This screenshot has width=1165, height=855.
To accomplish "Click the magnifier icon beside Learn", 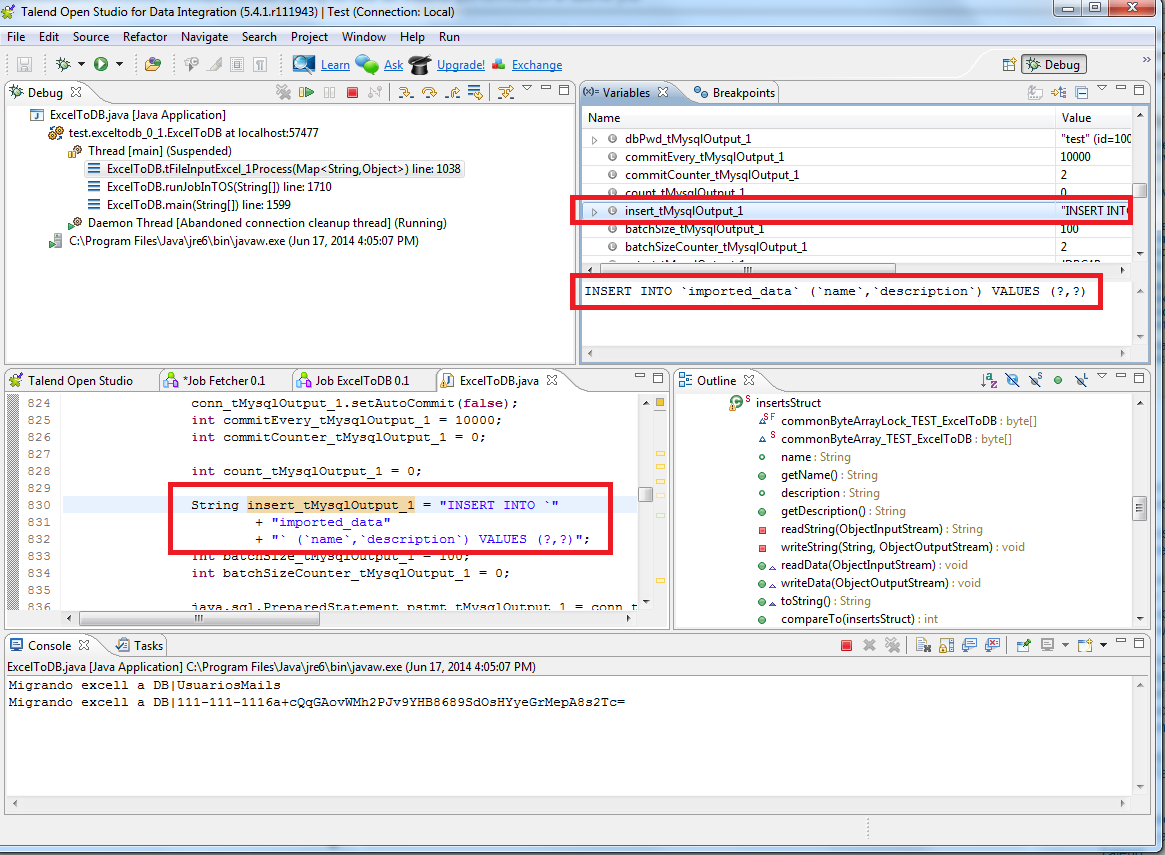I will [x=303, y=65].
